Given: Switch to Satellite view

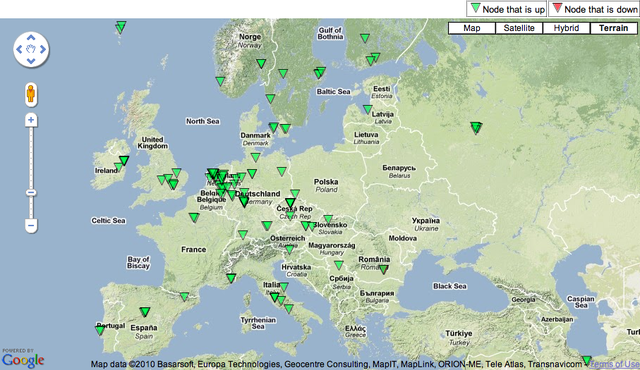Looking at the screenshot, I should [x=519, y=28].
